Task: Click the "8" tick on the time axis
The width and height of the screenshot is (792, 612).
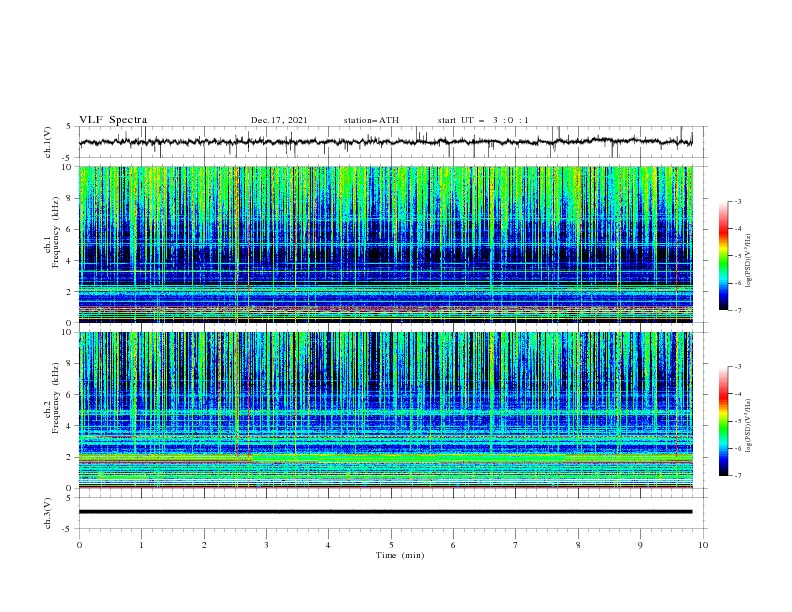Action: 578,545
